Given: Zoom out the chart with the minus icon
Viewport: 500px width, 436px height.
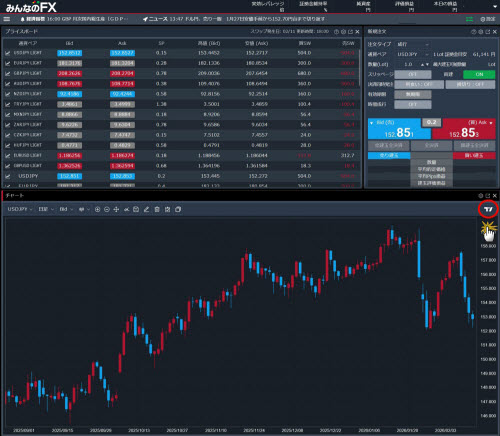Looking at the screenshot, I should click(107, 209).
